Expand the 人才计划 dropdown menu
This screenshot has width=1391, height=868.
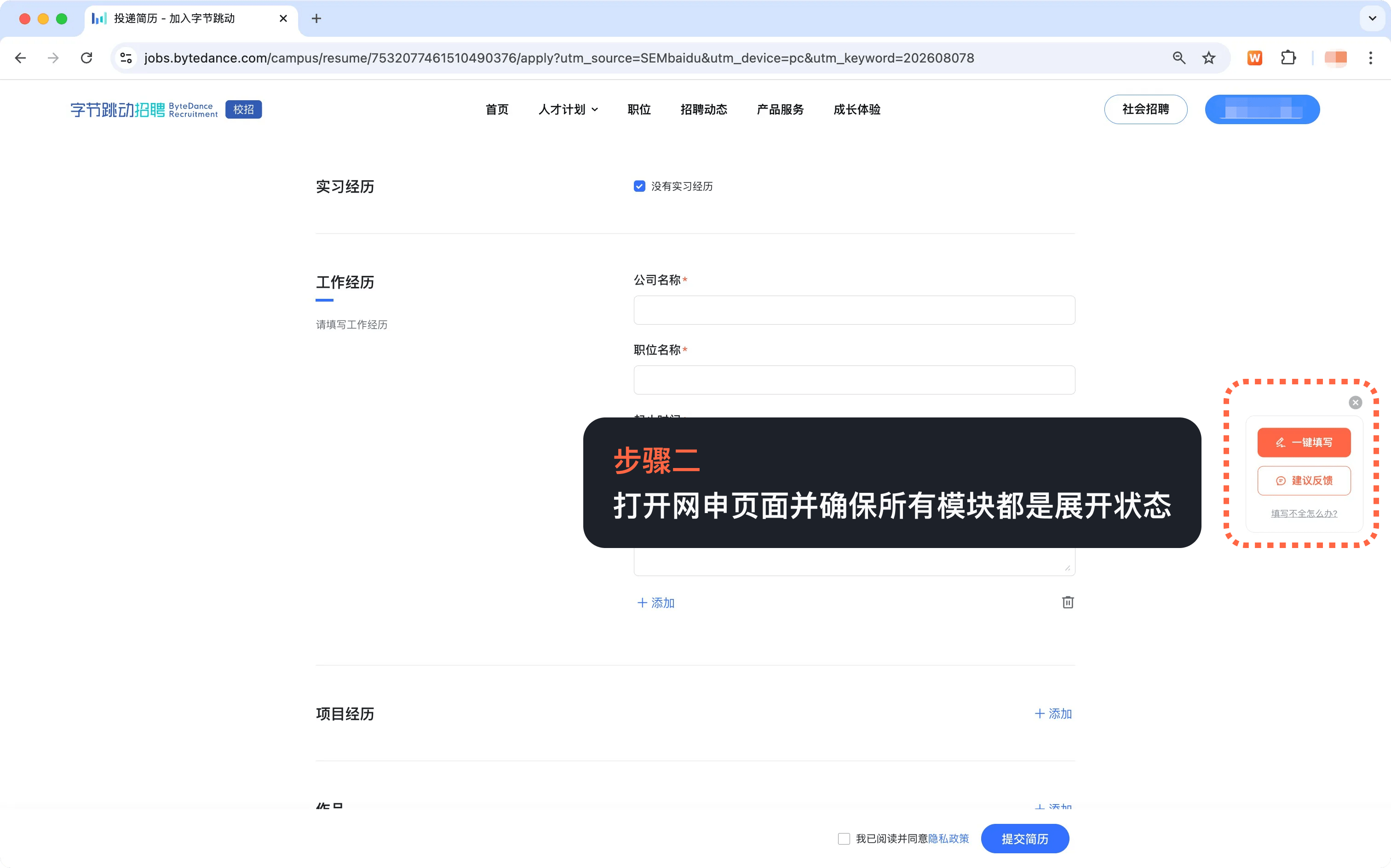(568, 109)
